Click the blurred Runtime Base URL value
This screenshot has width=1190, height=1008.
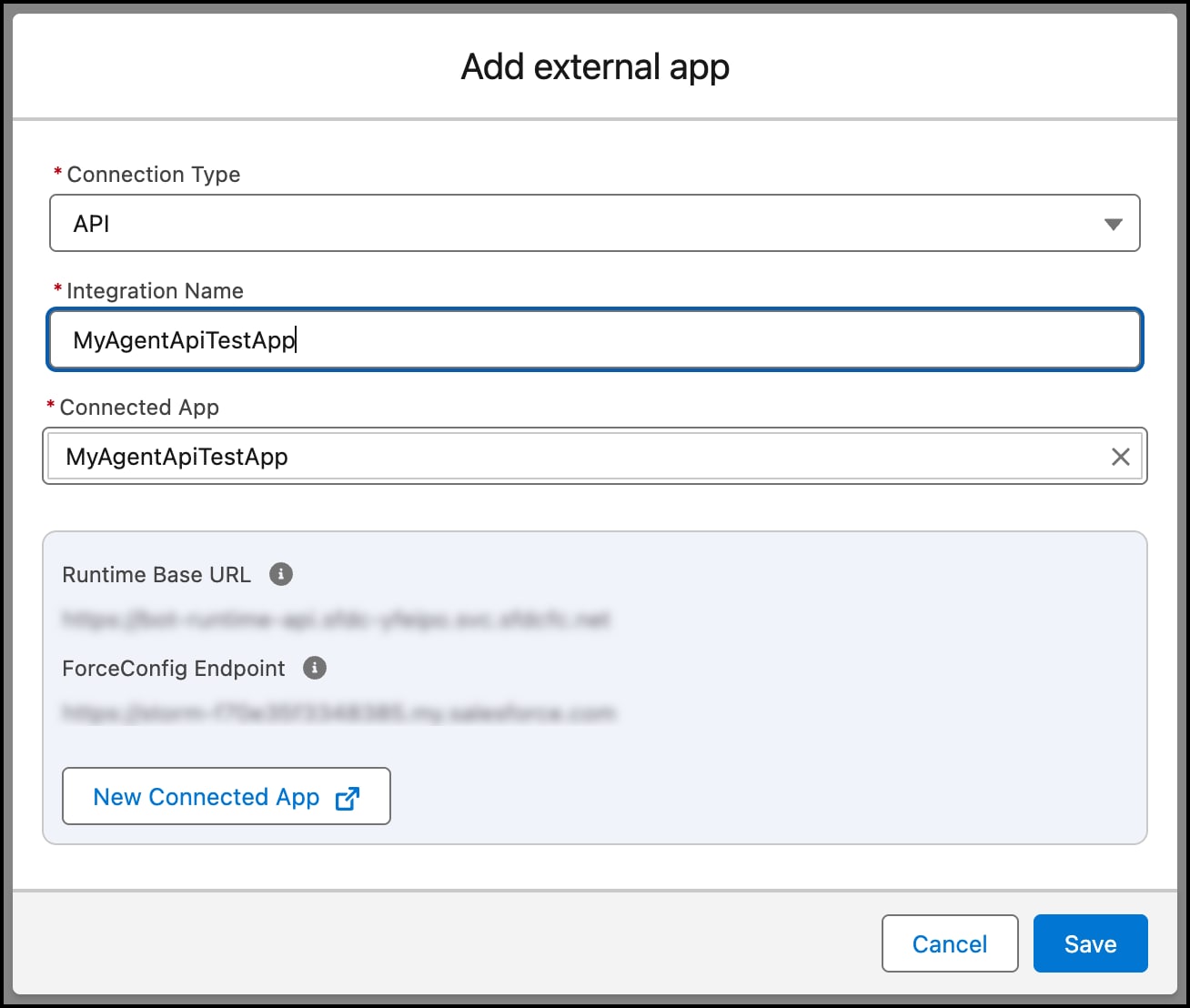[336, 620]
